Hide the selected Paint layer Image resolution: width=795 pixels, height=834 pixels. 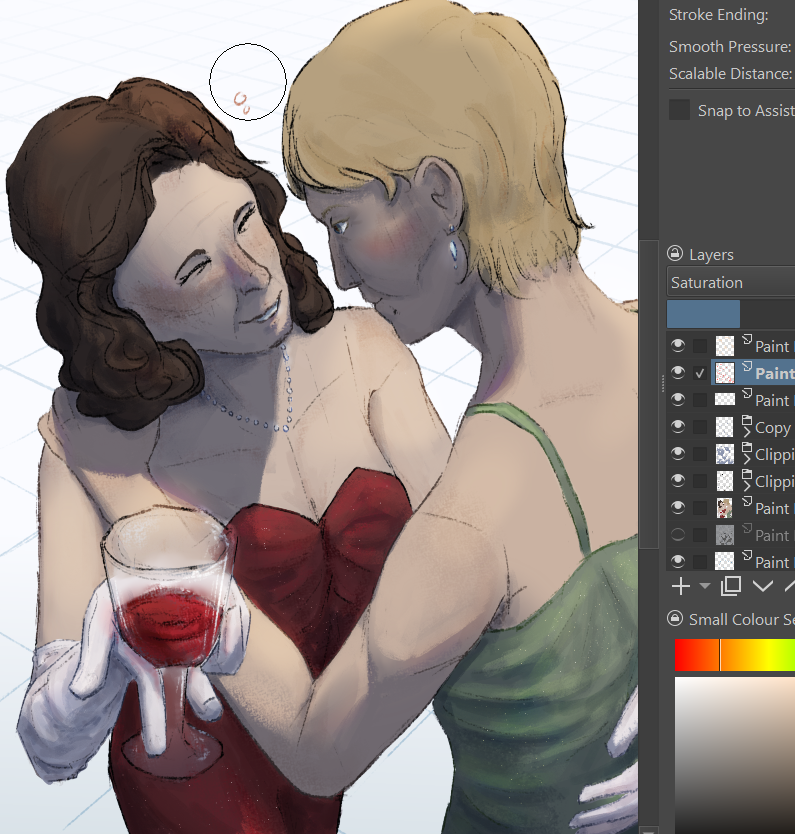click(677, 372)
